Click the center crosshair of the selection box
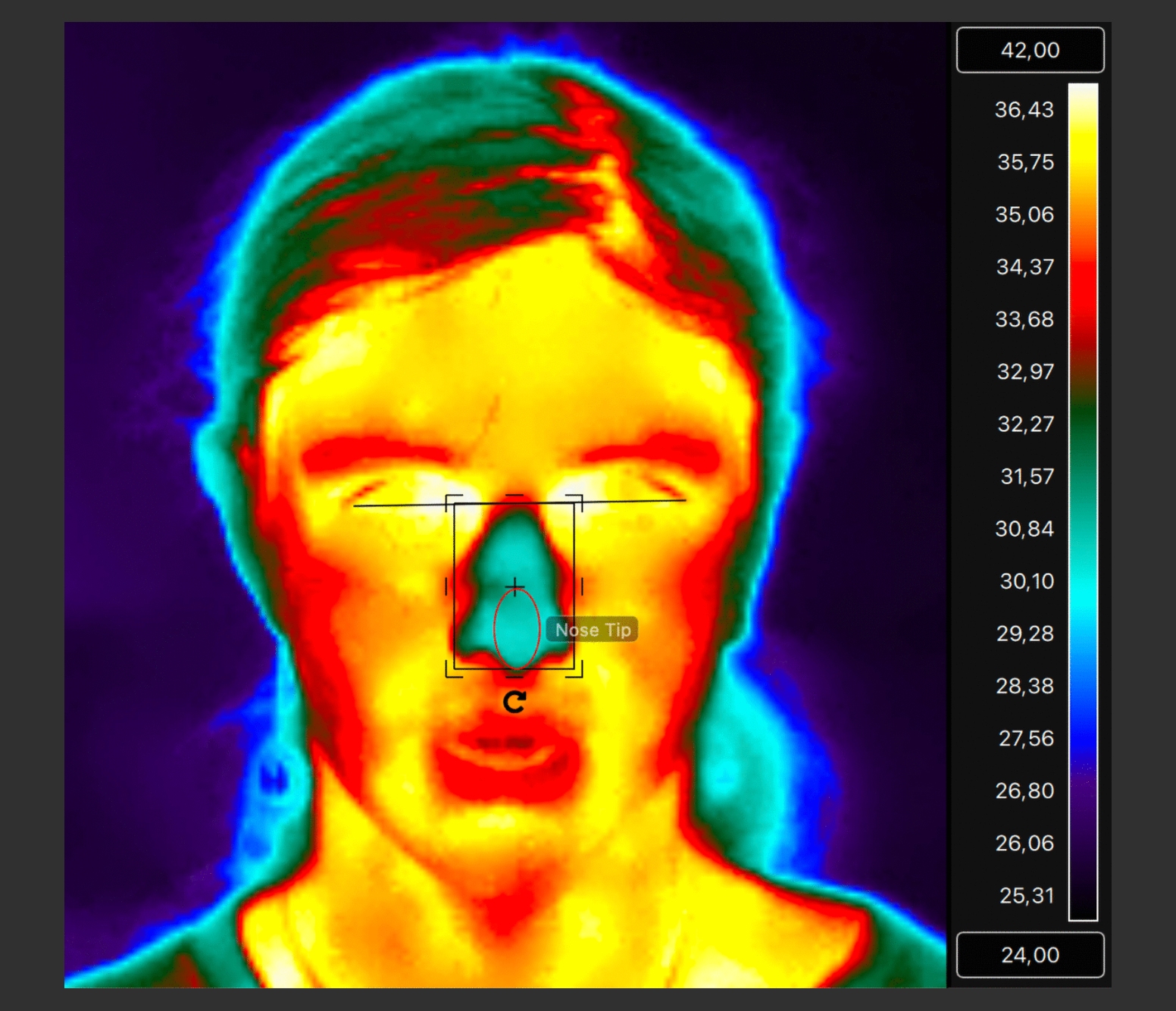The image size is (1176, 1011). tap(515, 586)
